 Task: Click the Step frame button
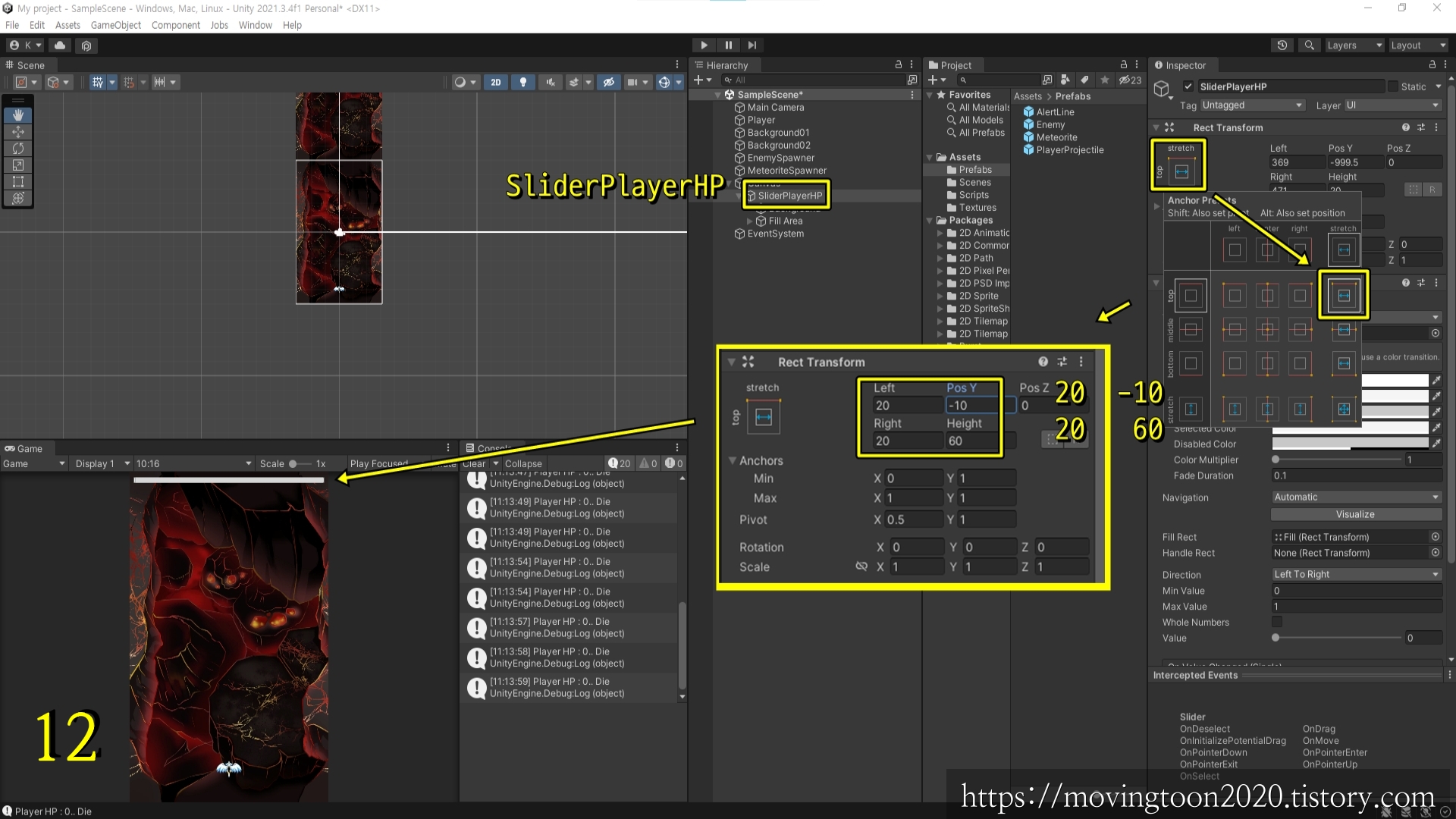(752, 45)
